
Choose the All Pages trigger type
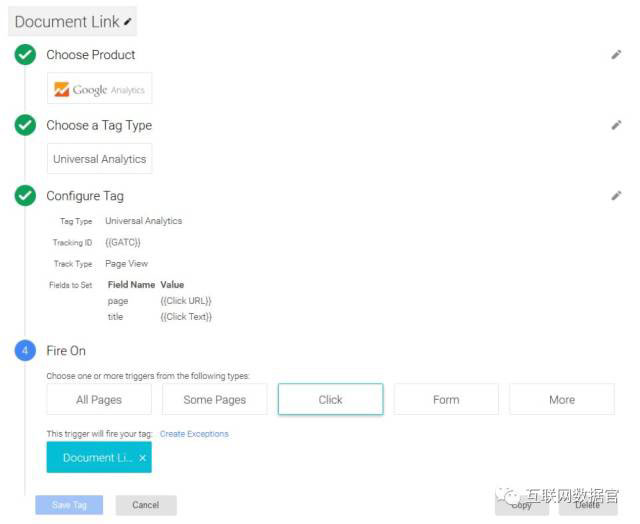click(x=99, y=400)
